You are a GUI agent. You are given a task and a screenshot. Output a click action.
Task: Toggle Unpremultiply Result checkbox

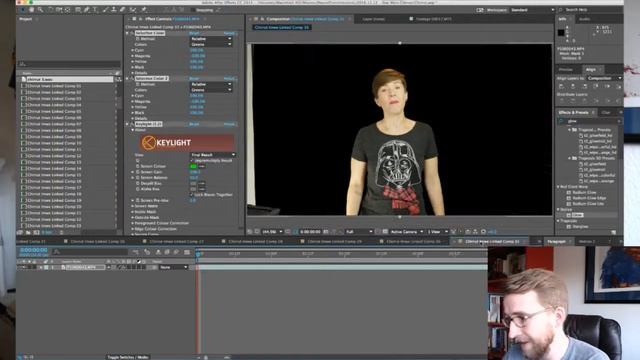click(x=192, y=160)
